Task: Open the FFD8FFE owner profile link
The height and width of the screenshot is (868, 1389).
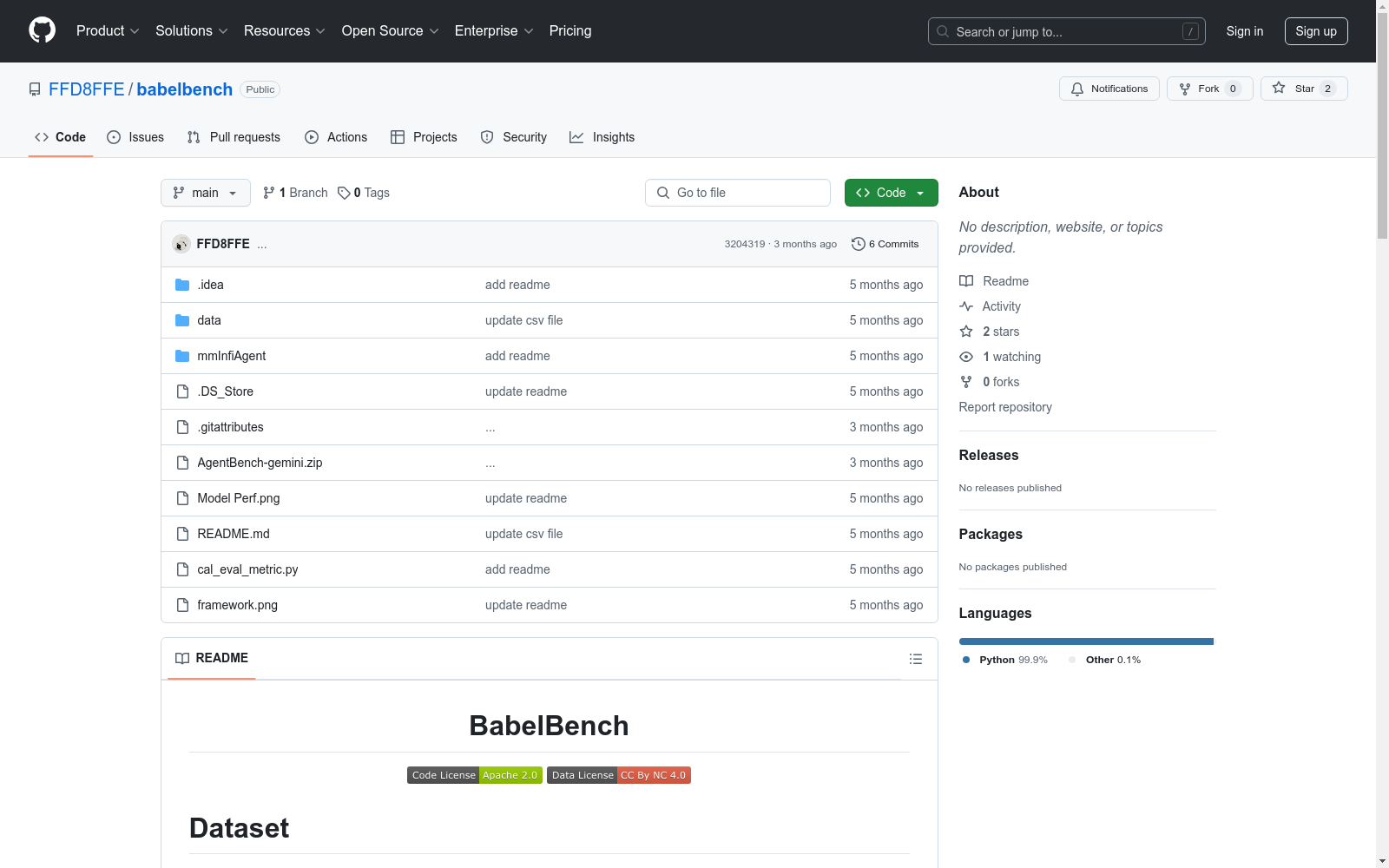Action: (x=87, y=89)
